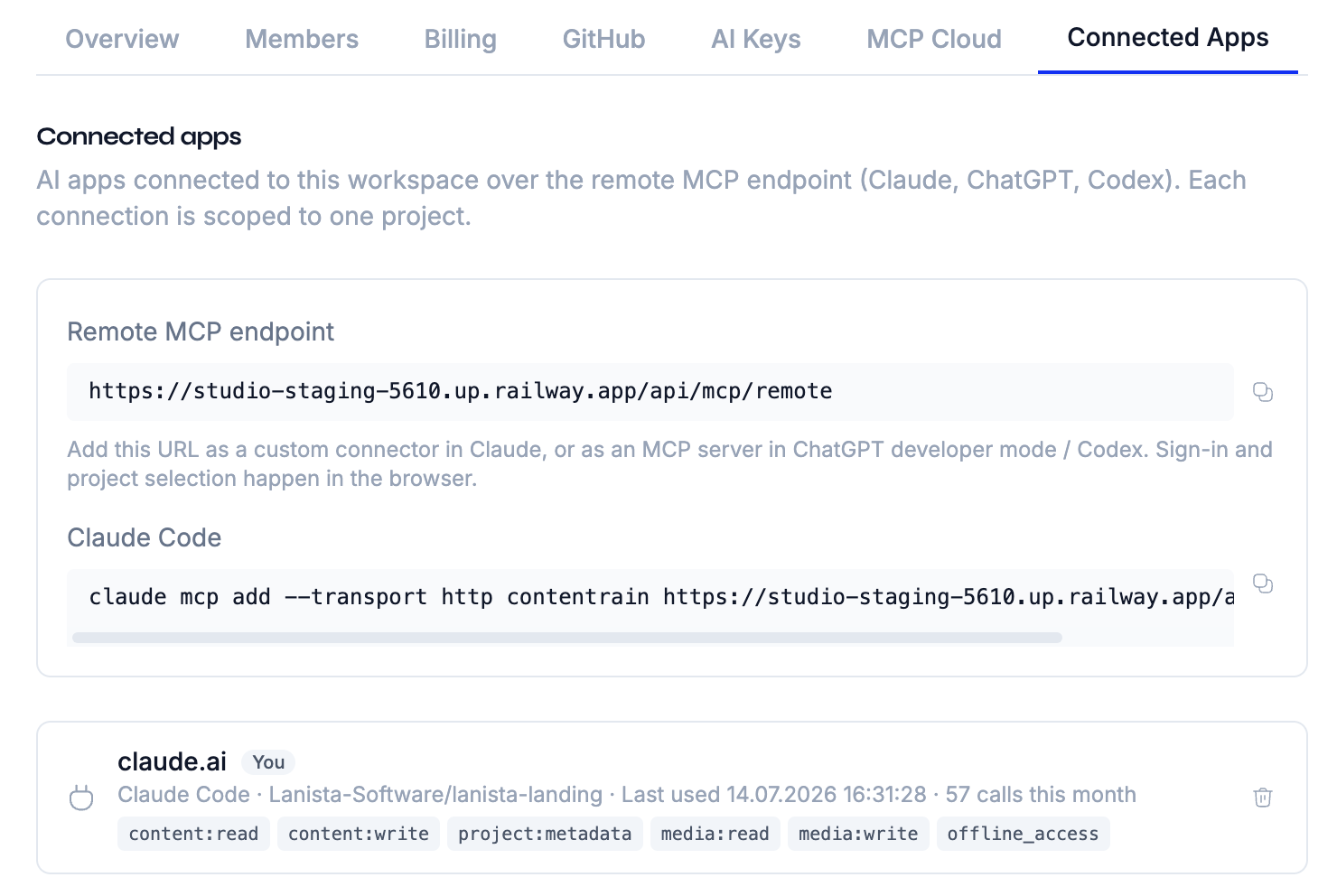Click the content:write scope tag

click(359, 834)
